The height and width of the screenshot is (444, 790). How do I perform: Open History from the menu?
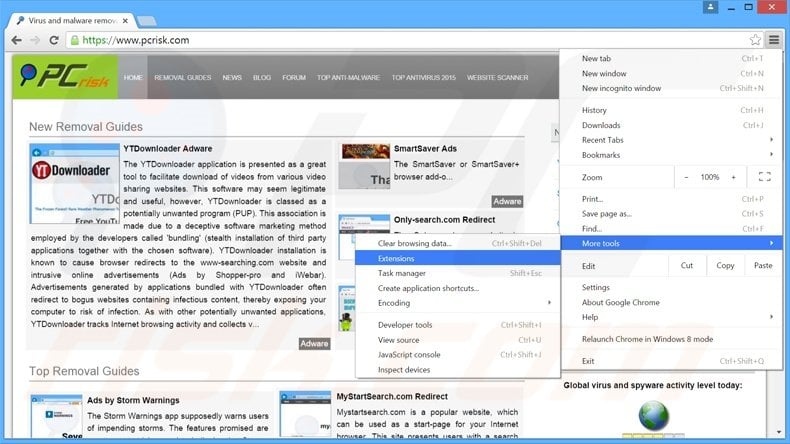tap(672, 110)
